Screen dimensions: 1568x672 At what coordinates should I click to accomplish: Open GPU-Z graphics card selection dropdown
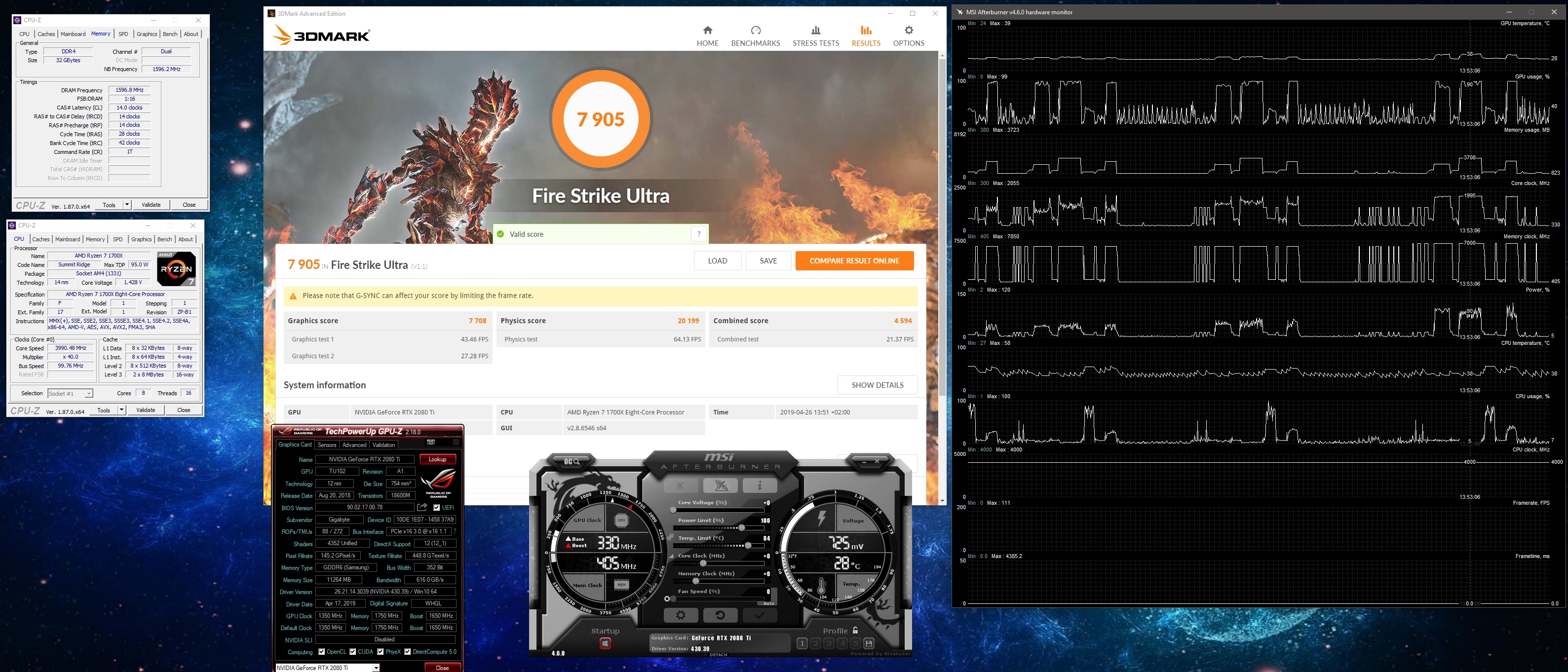click(x=376, y=668)
